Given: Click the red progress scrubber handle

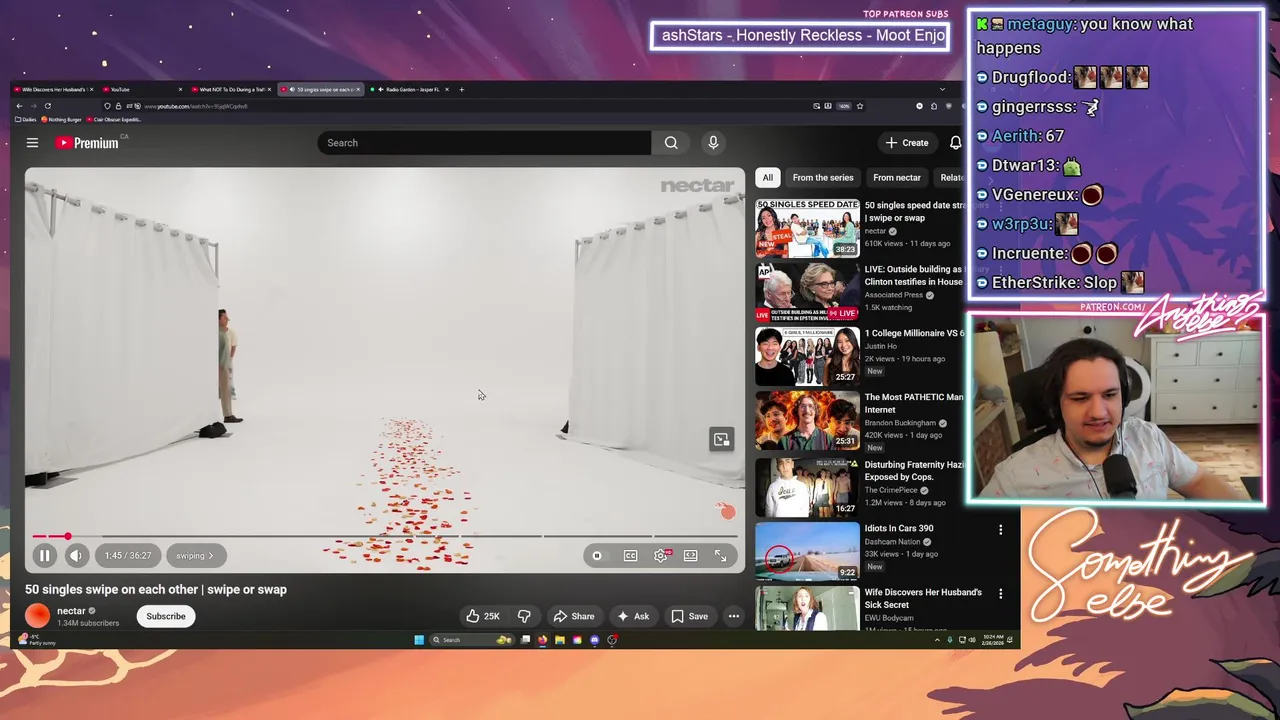Looking at the screenshot, I should point(67,537).
